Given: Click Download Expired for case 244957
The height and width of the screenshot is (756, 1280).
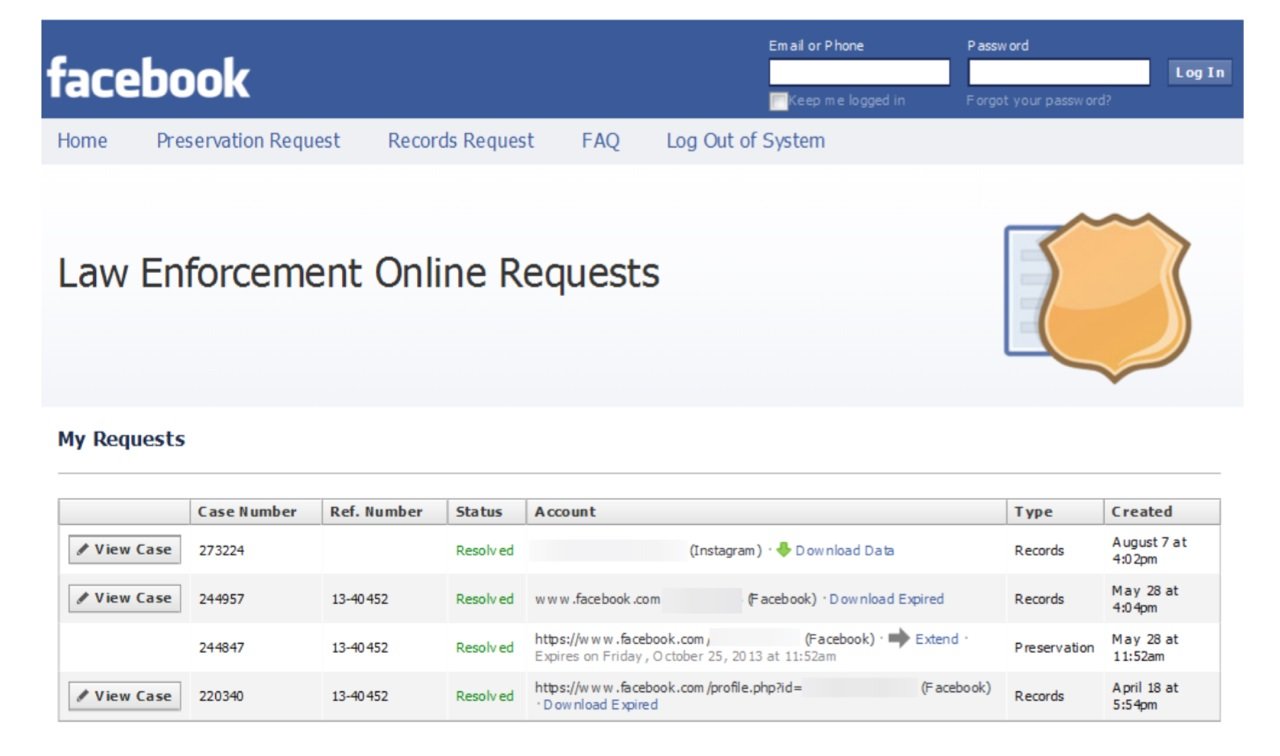Looking at the screenshot, I should (x=886, y=599).
